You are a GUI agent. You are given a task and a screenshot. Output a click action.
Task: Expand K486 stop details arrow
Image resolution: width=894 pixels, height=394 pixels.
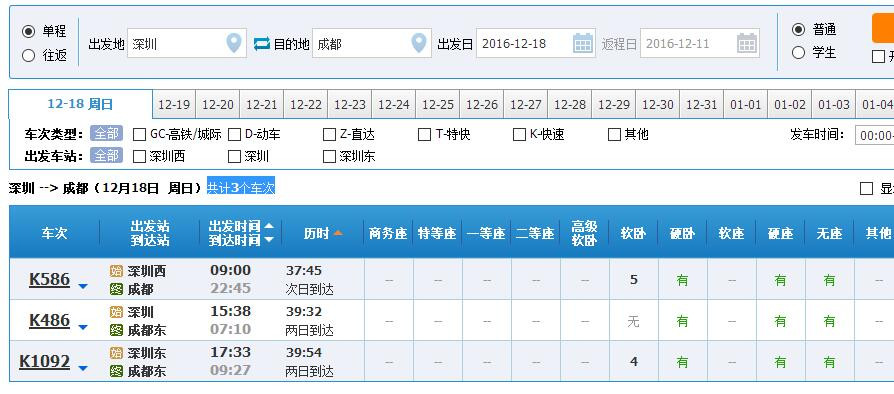(83, 327)
